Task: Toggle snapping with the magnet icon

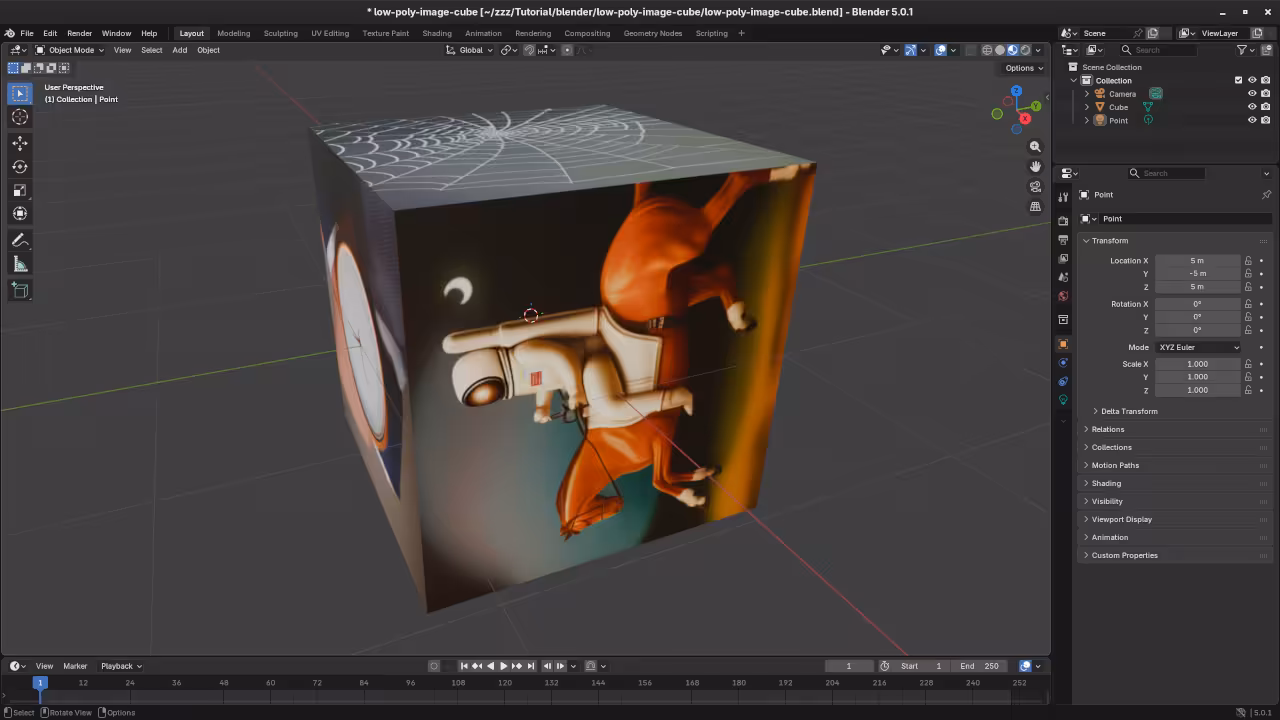Action: tap(528, 50)
